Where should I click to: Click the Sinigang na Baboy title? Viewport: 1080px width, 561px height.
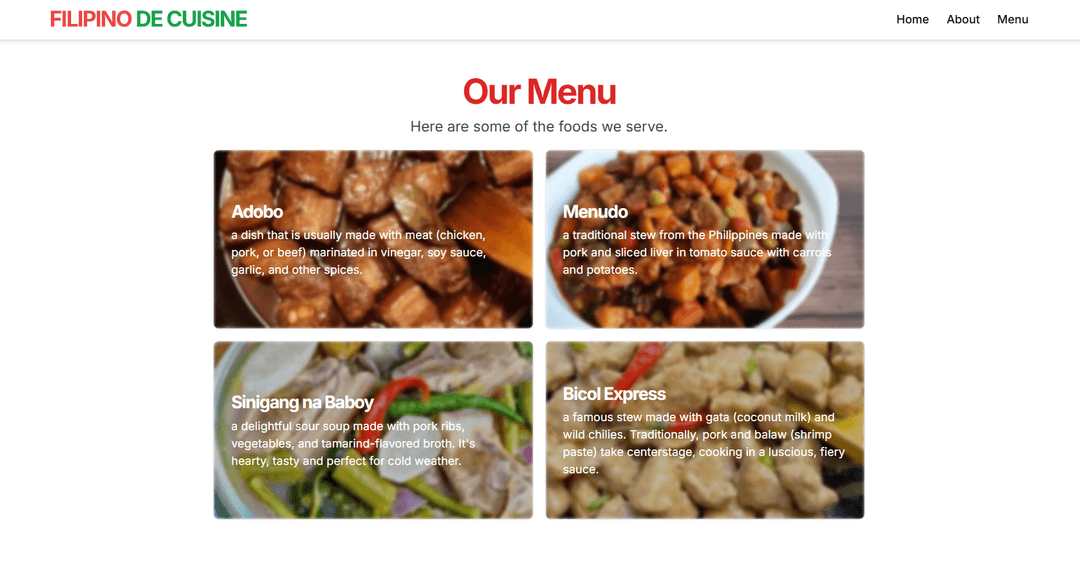point(302,402)
